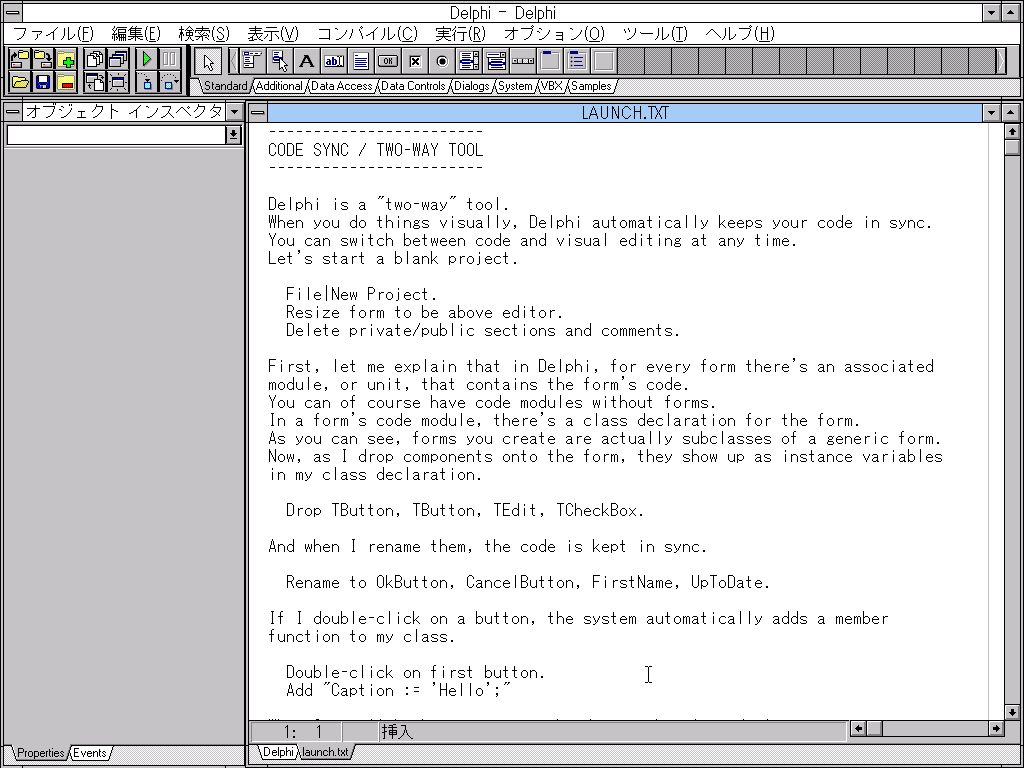Pick the Panel component
Screen dimensions: 1024x768
tap(605, 61)
